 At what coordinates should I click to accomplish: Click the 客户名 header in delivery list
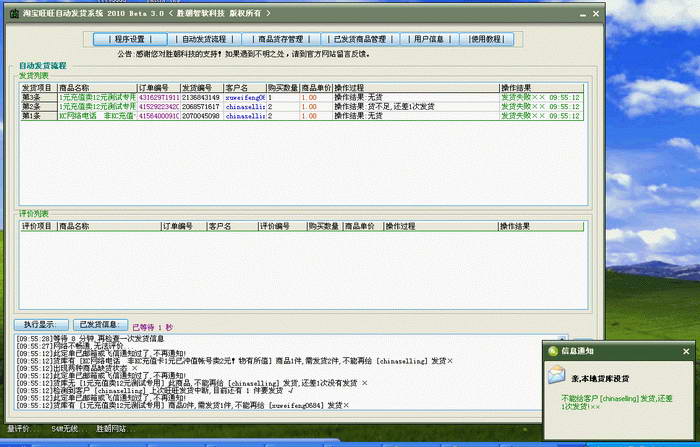[245, 88]
